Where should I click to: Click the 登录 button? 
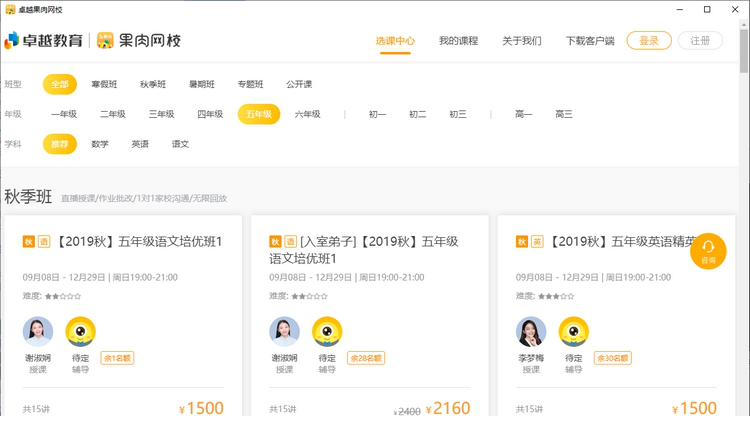click(649, 41)
